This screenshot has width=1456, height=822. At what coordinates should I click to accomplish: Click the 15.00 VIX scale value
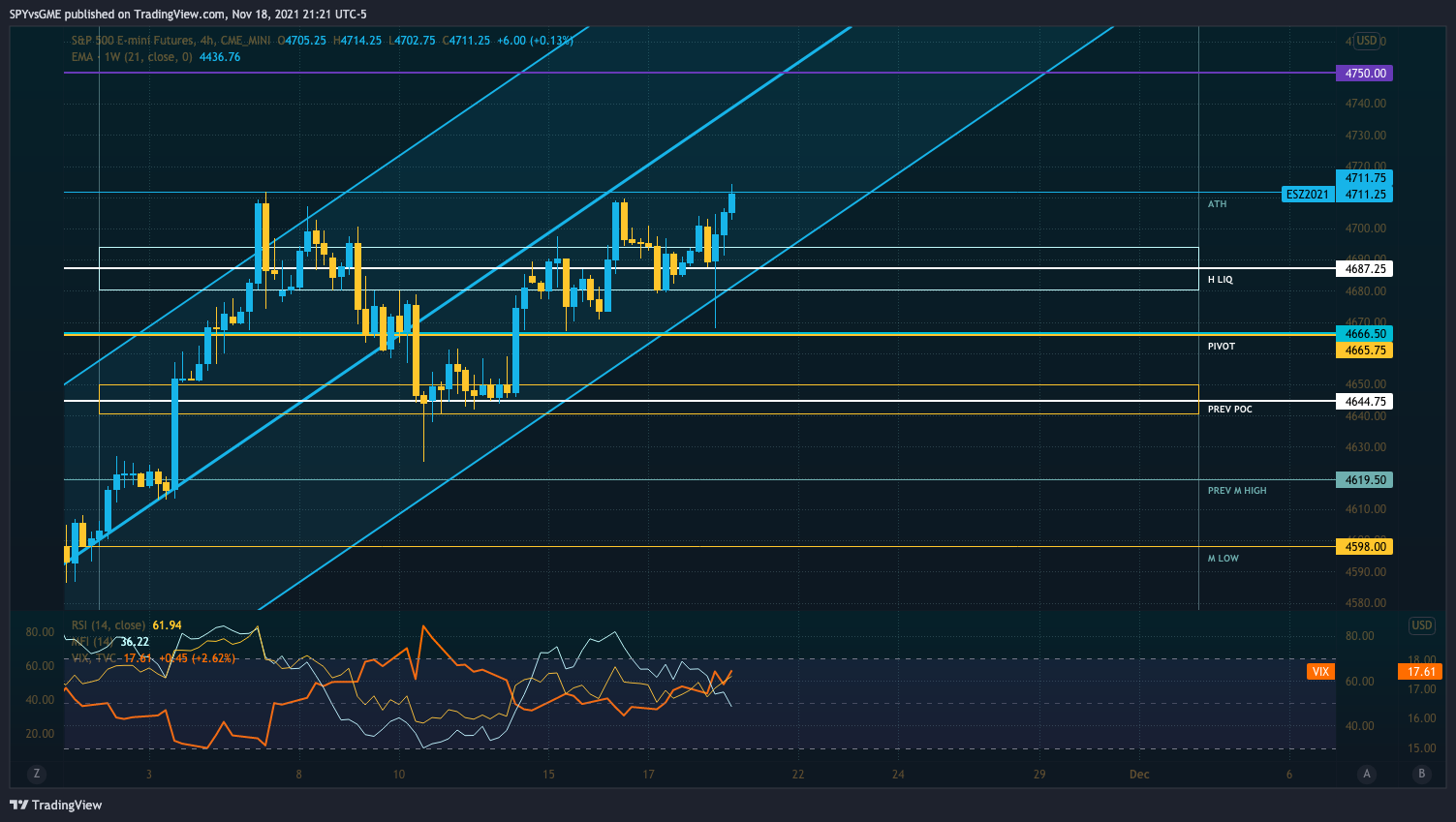click(x=1422, y=748)
